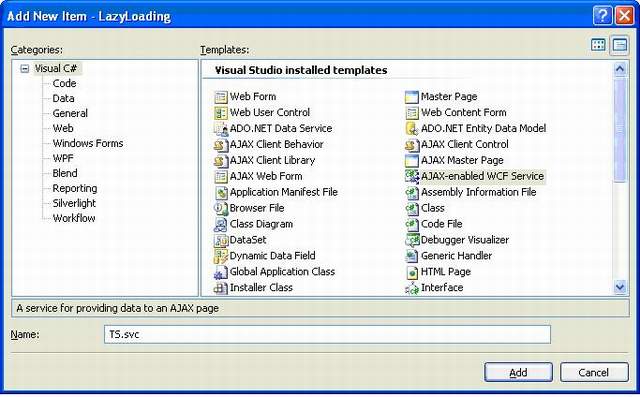640x397 pixels.
Task: Pick the HTML Page template icon
Action: [x=412, y=272]
